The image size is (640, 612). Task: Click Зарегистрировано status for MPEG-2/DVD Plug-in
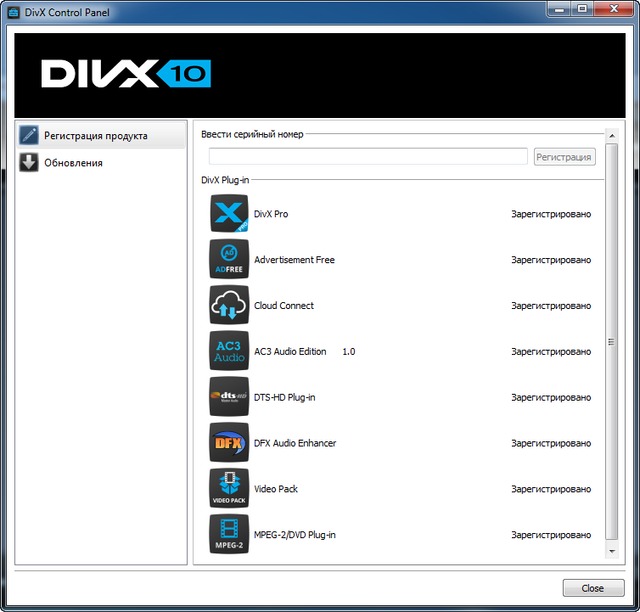tap(551, 534)
